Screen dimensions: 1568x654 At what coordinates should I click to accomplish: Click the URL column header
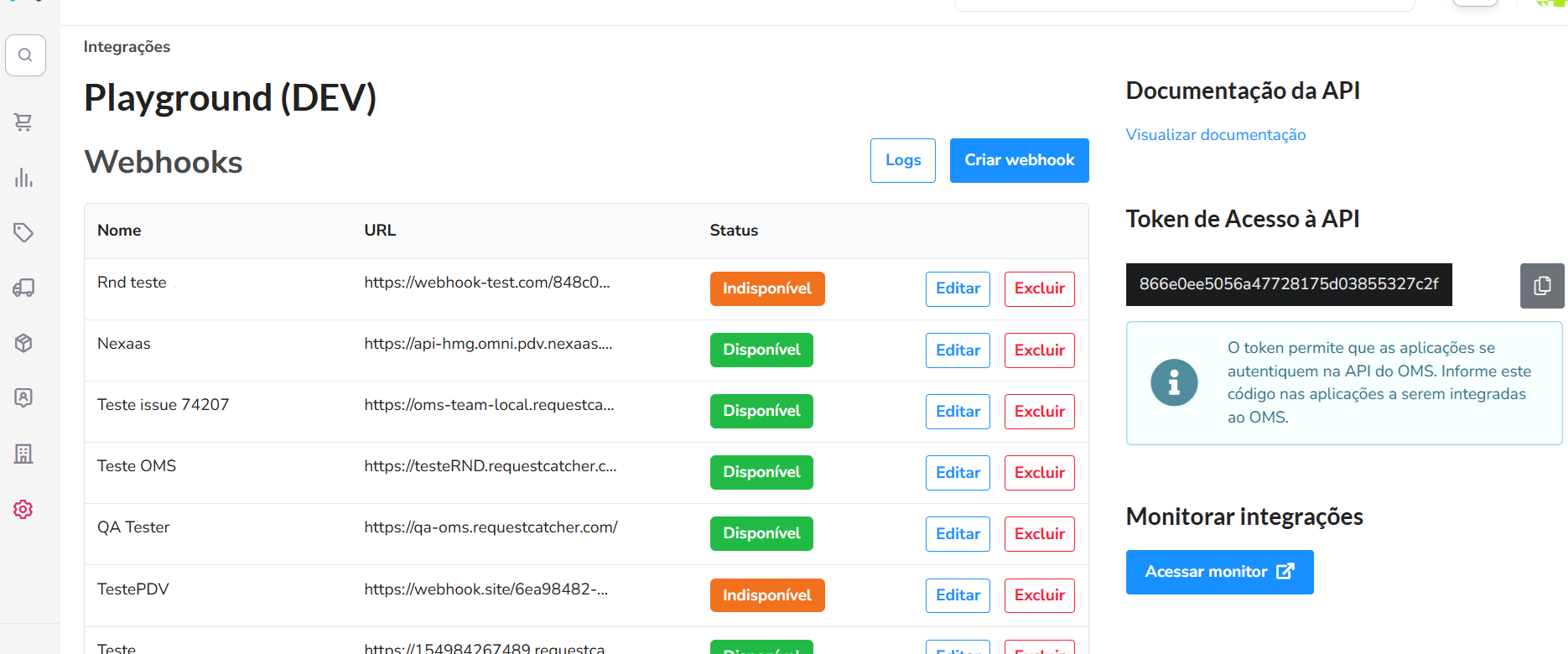380,231
